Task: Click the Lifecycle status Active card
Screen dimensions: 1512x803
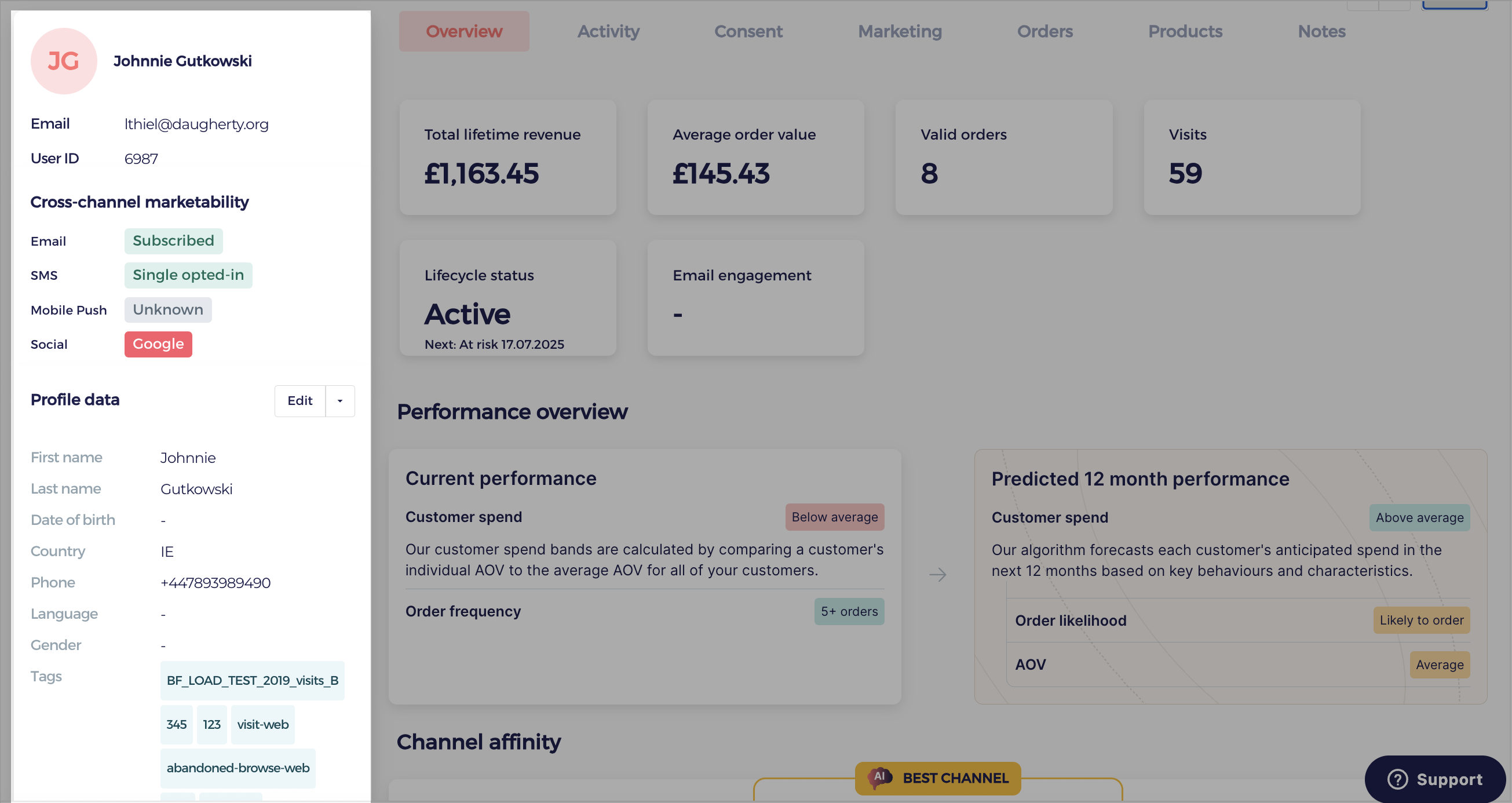Action: pyautogui.click(x=507, y=298)
